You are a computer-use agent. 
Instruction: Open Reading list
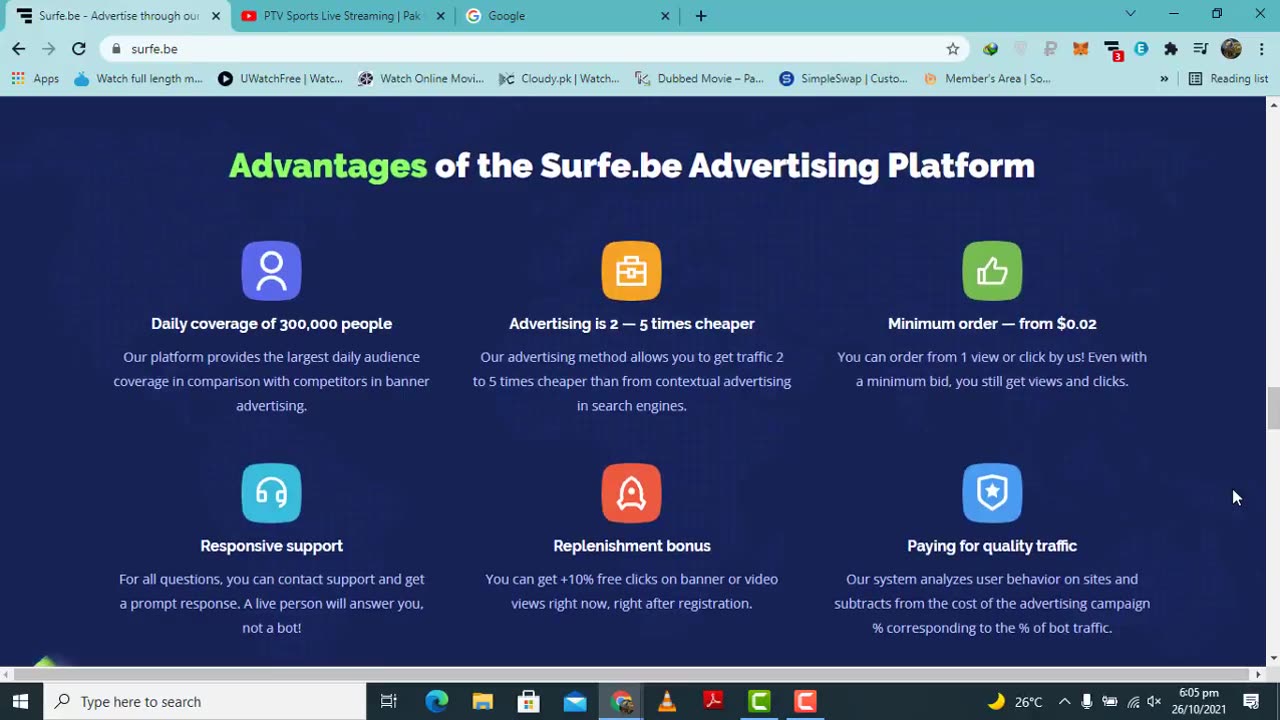(x=1228, y=78)
